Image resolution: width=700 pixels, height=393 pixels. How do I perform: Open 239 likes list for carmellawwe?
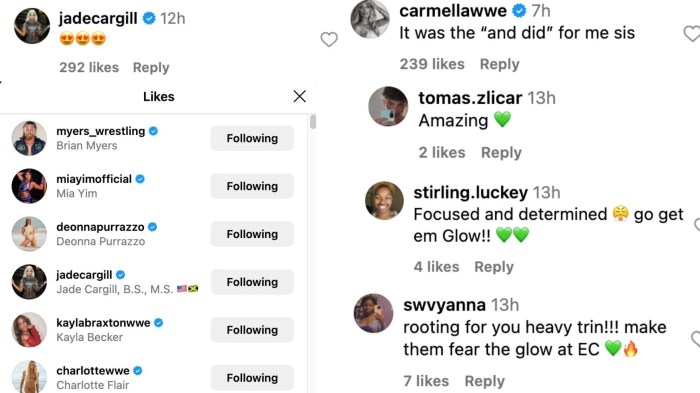pyautogui.click(x=432, y=64)
